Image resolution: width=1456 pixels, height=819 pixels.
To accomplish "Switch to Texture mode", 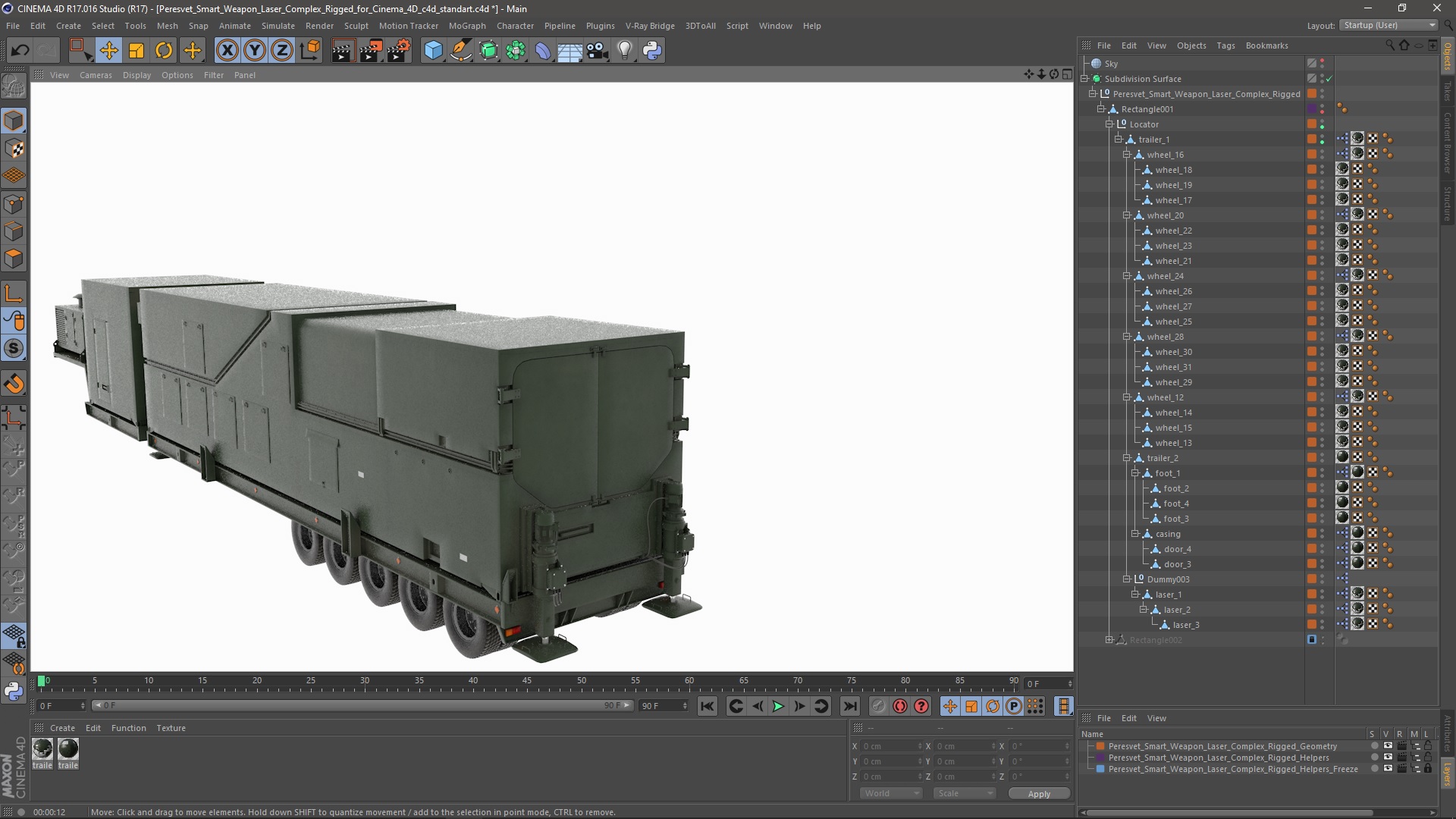I will 14,149.
